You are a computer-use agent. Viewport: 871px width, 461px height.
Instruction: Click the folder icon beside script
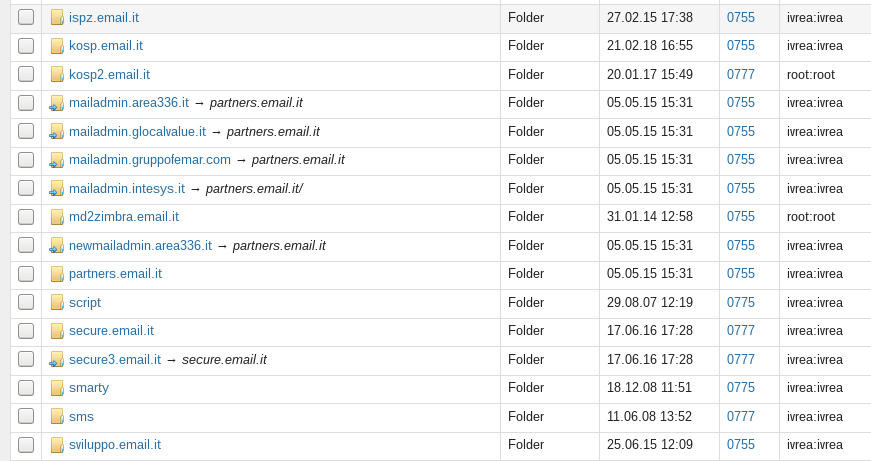(57, 303)
